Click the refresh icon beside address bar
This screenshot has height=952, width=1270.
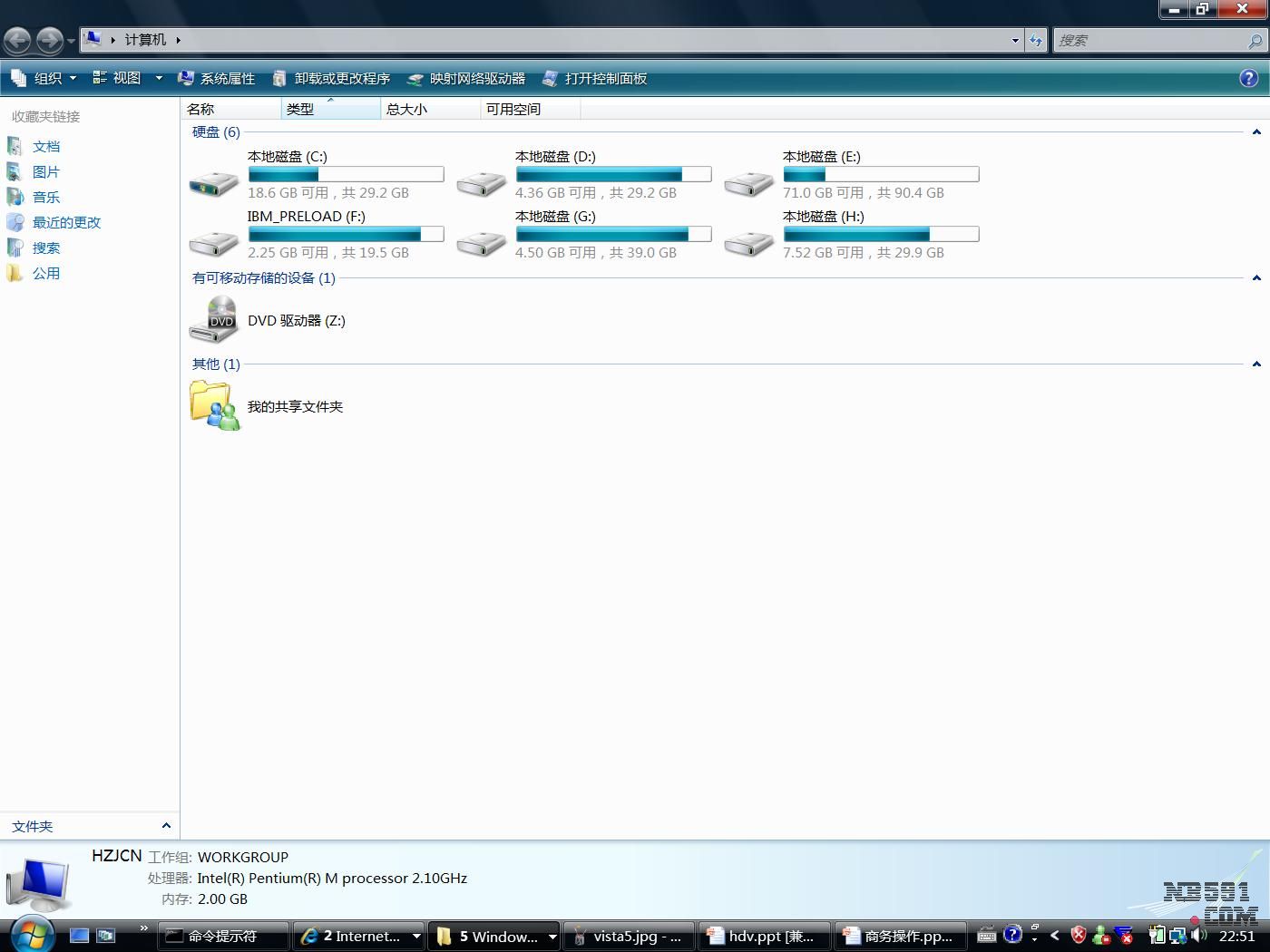click(1036, 40)
